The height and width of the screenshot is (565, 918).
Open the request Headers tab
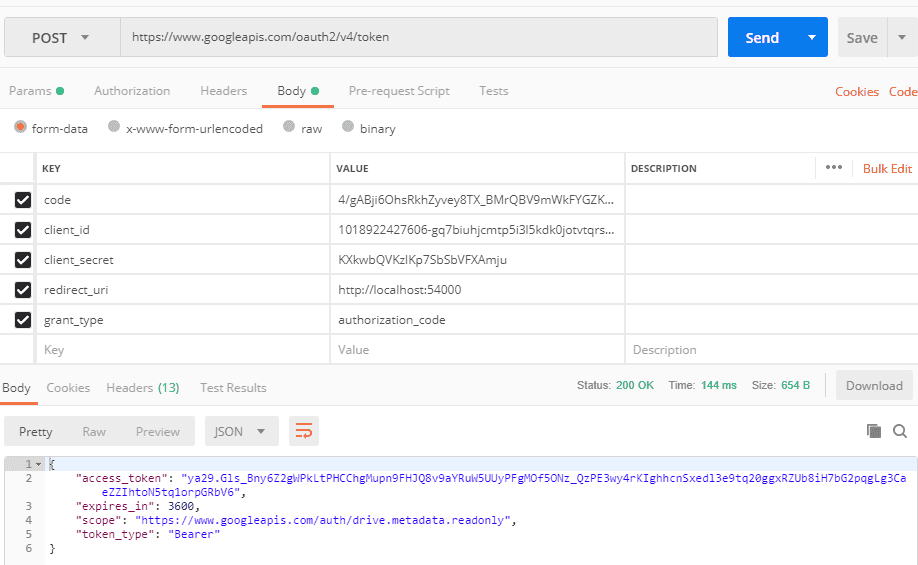(x=224, y=91)
